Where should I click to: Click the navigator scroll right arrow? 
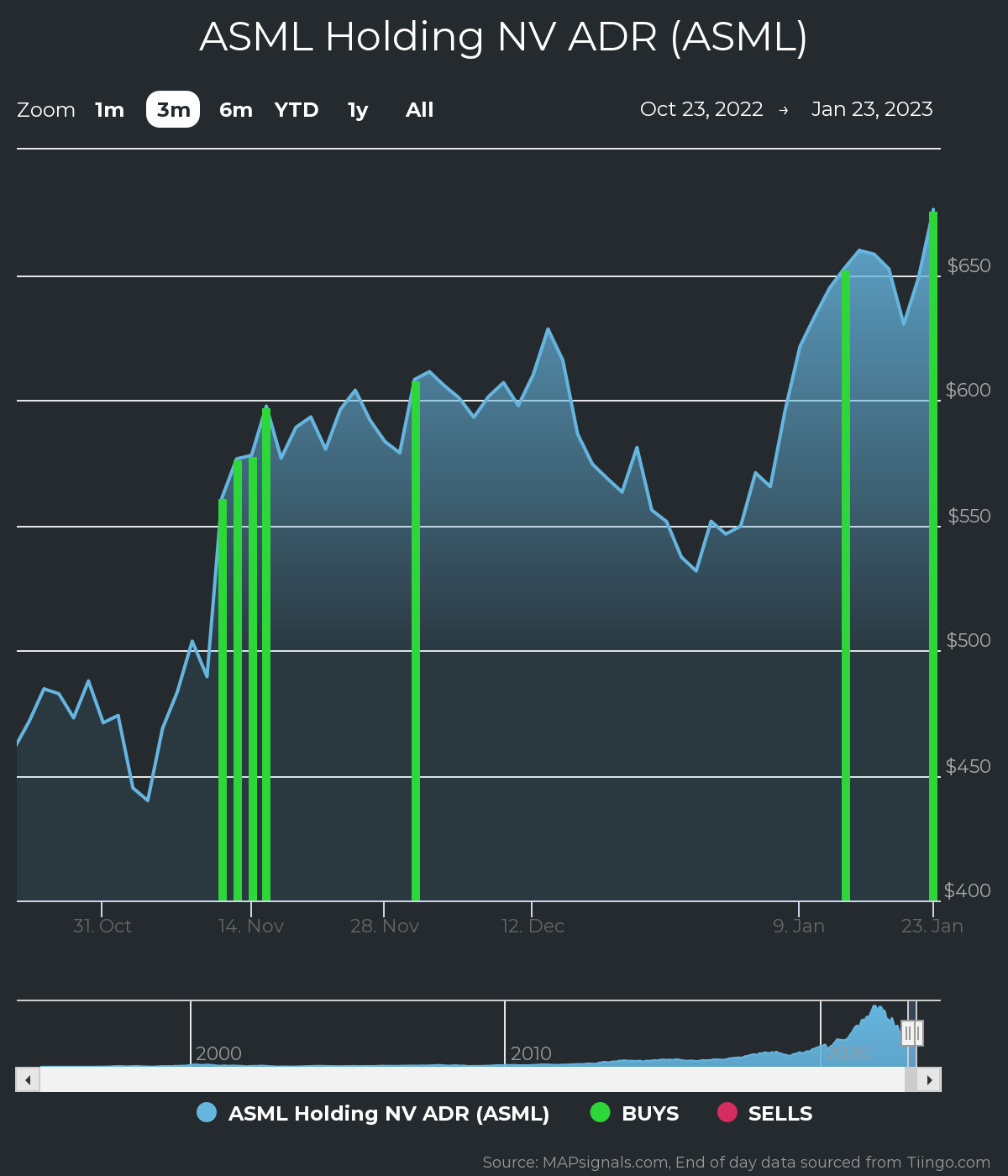(929, 1079)
